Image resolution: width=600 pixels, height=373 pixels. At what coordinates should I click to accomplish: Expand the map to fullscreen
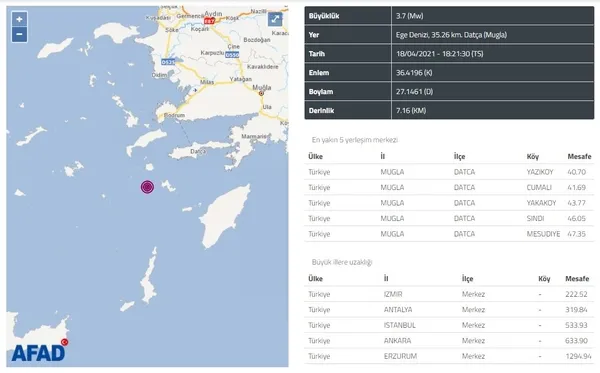[x=275, y=19]
